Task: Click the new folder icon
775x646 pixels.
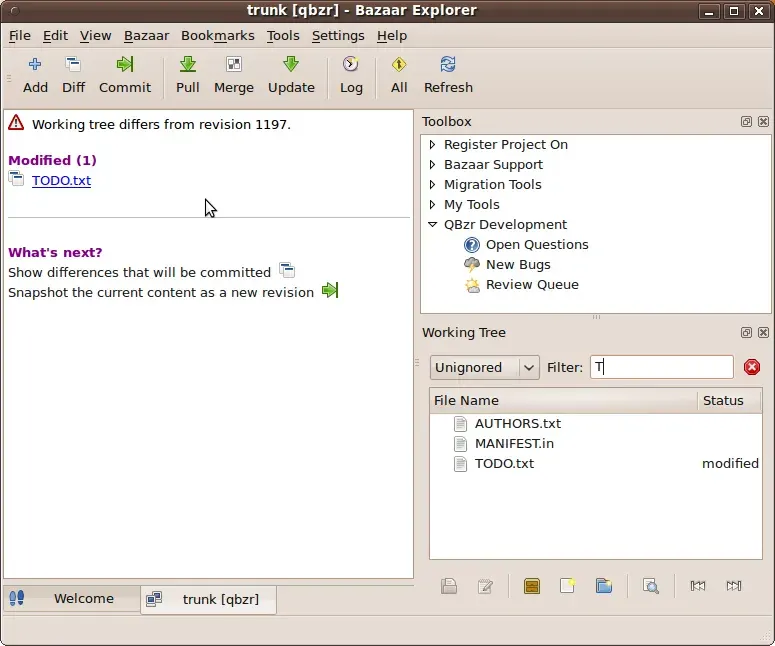Action: pyautogui.click(x=603, y=586)
